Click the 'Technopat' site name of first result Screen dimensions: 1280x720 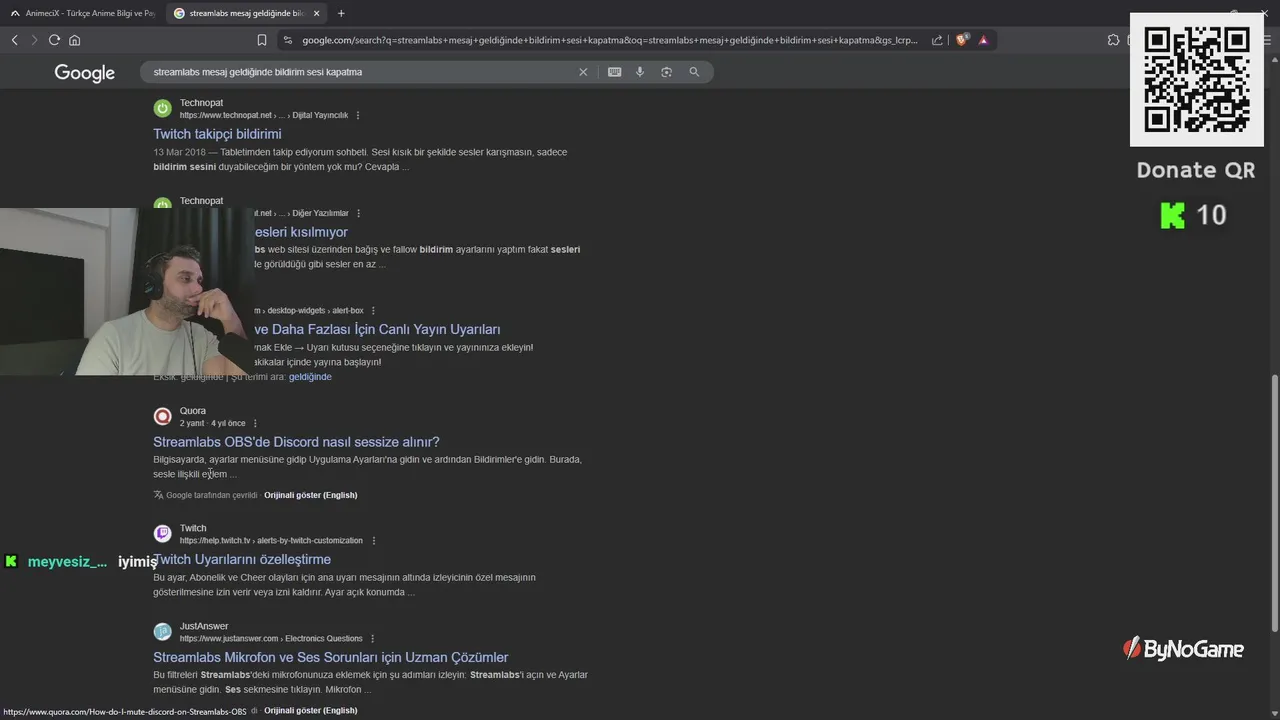201,103
